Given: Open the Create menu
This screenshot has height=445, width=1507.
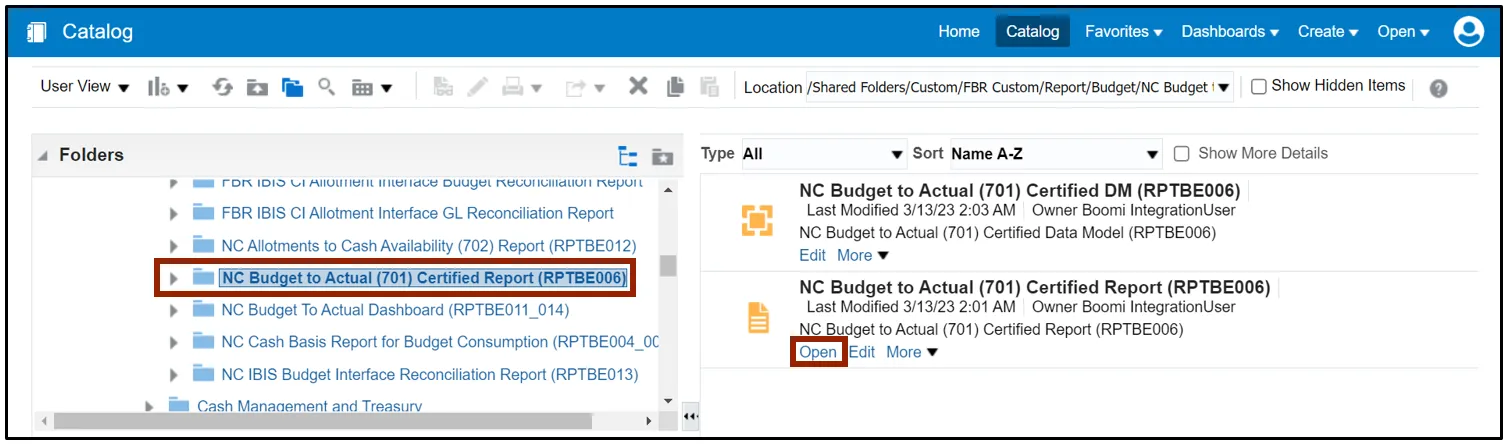Looking at the screenshot, I should pos(1329,32).
